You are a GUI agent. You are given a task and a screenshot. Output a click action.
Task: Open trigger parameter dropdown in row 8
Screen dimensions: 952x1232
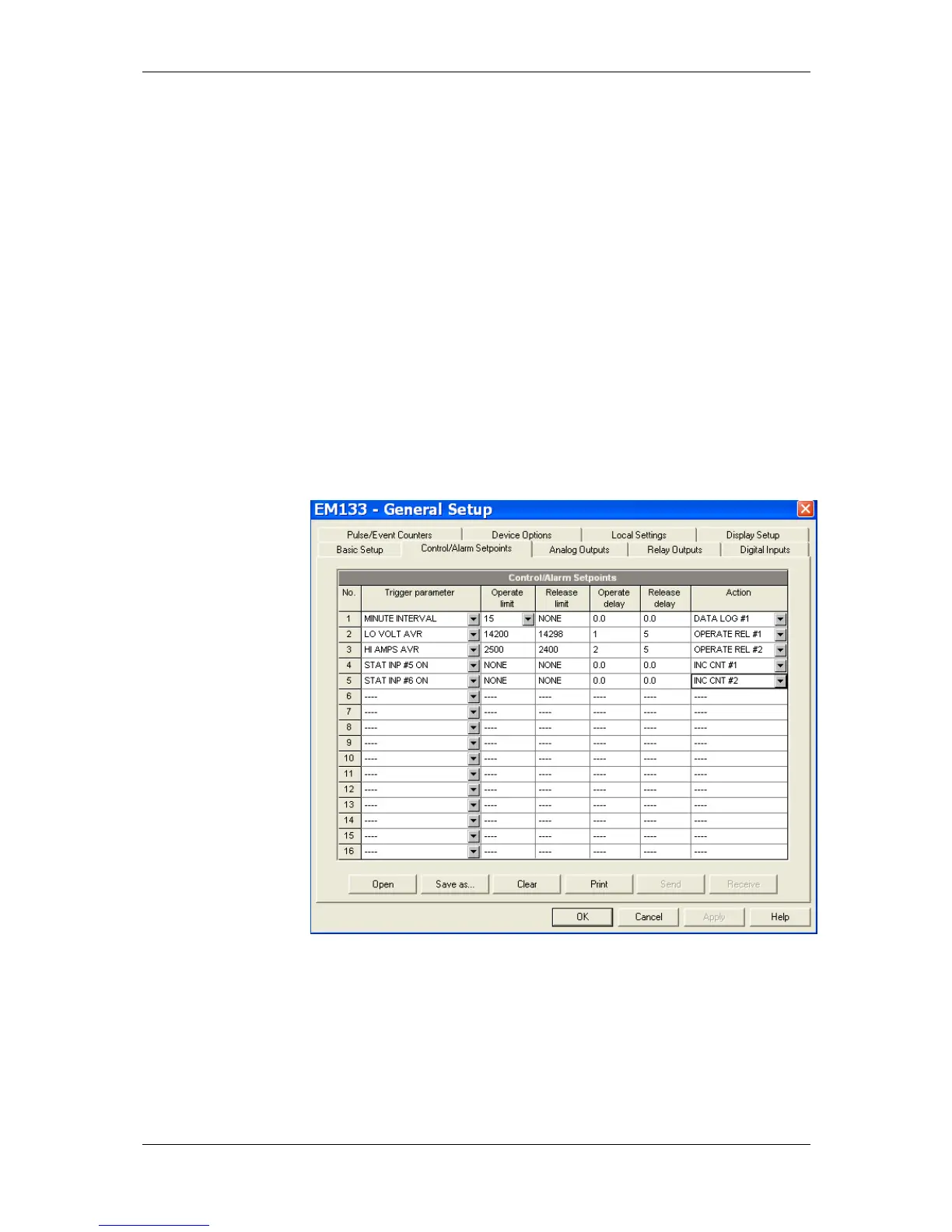click(474, 728)
